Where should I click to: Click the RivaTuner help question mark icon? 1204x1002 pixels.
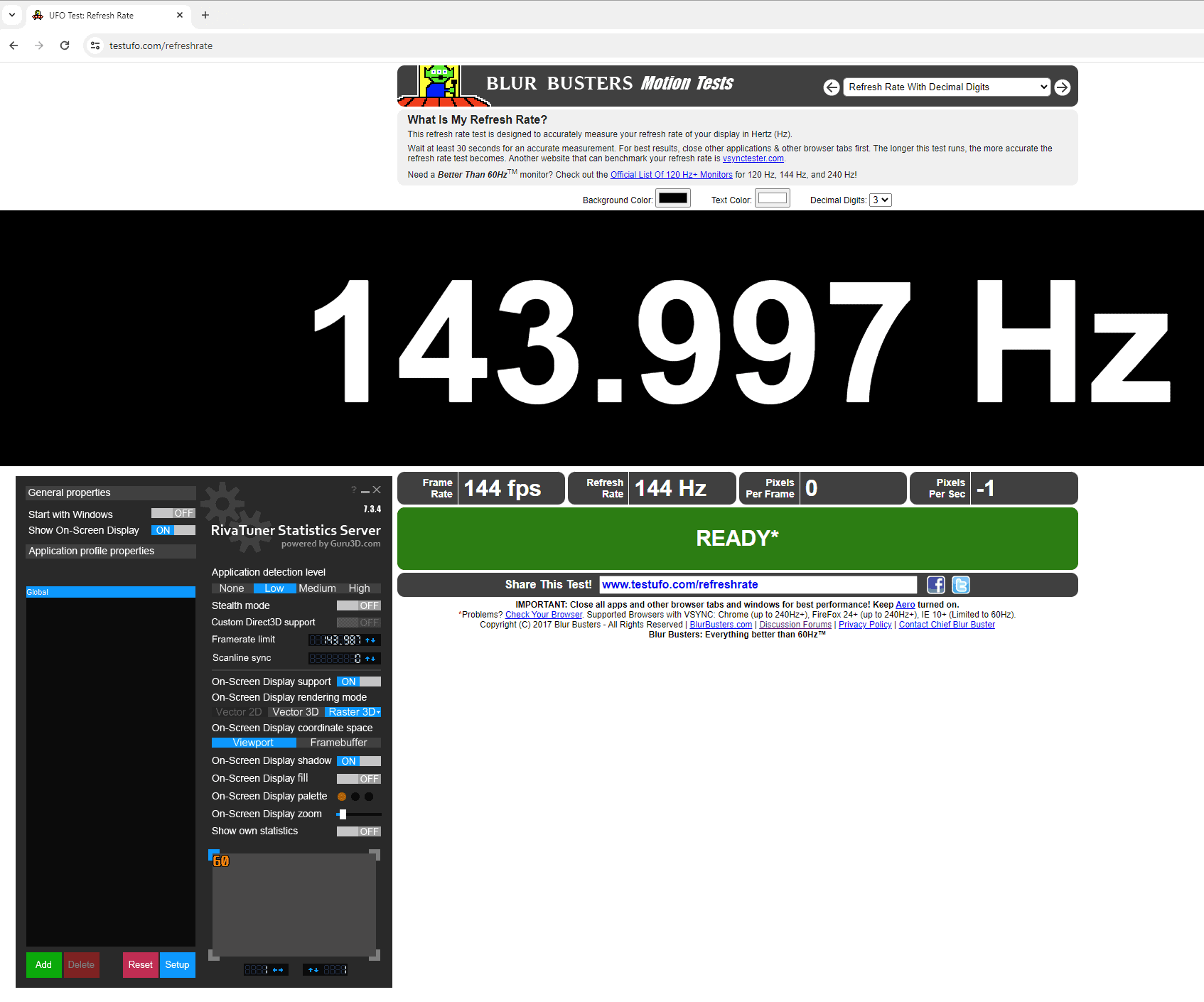(353, 490)
